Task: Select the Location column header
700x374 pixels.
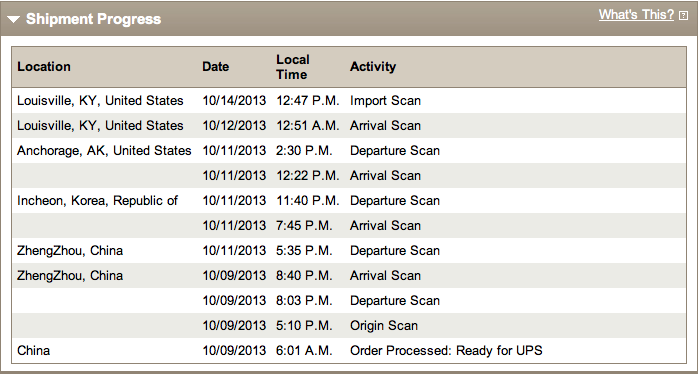Action: 44,66
